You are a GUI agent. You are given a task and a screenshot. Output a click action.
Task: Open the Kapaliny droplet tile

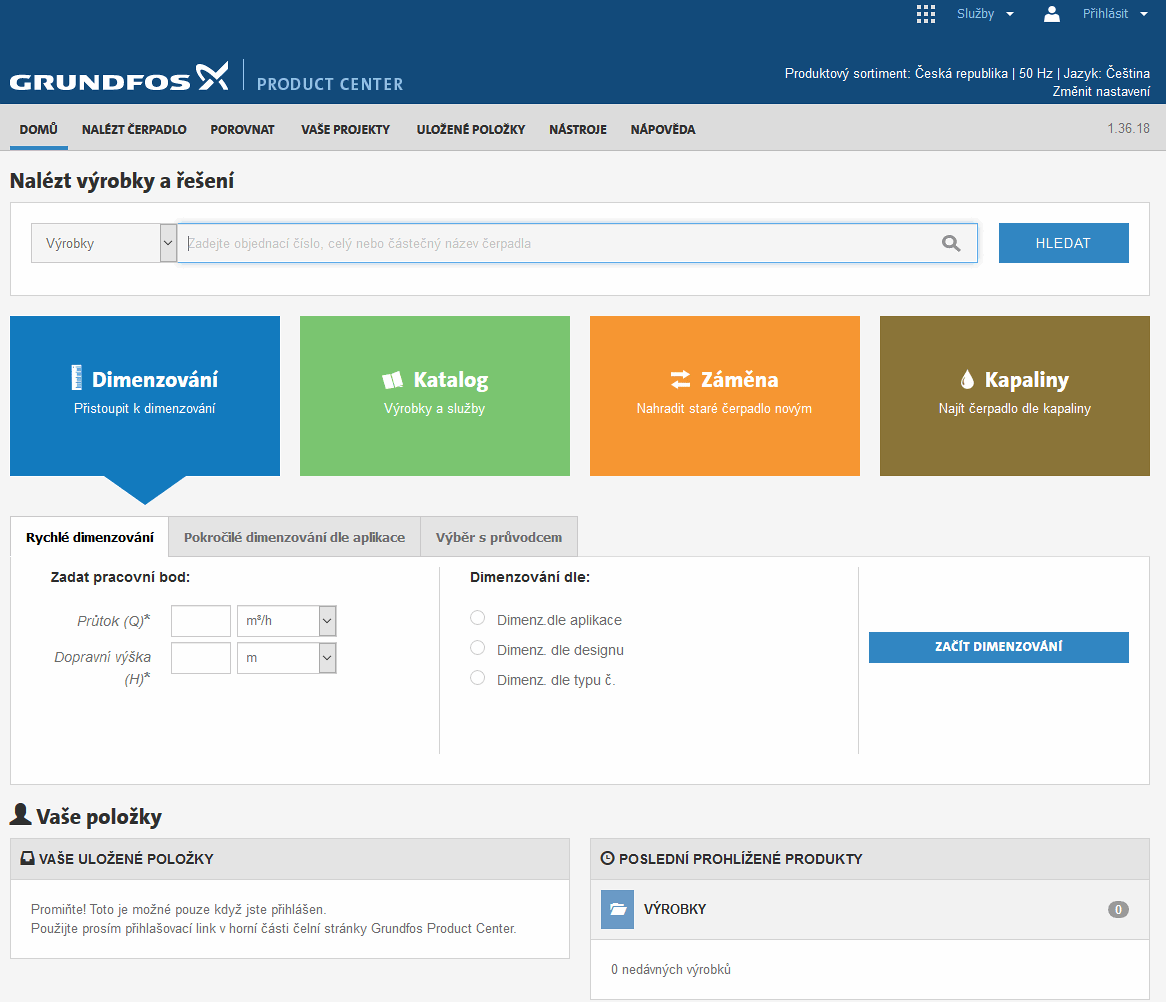point(1015,395)
